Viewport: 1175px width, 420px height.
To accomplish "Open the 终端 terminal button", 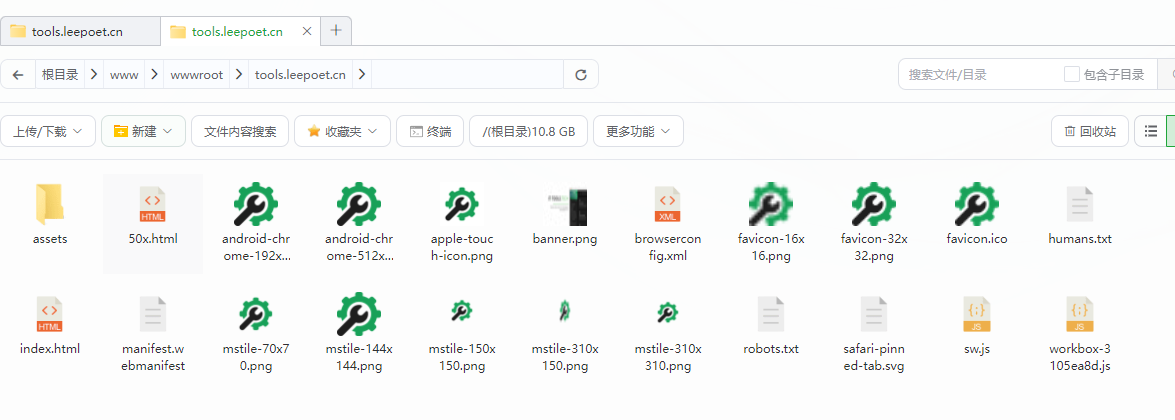I will point(429,131).
